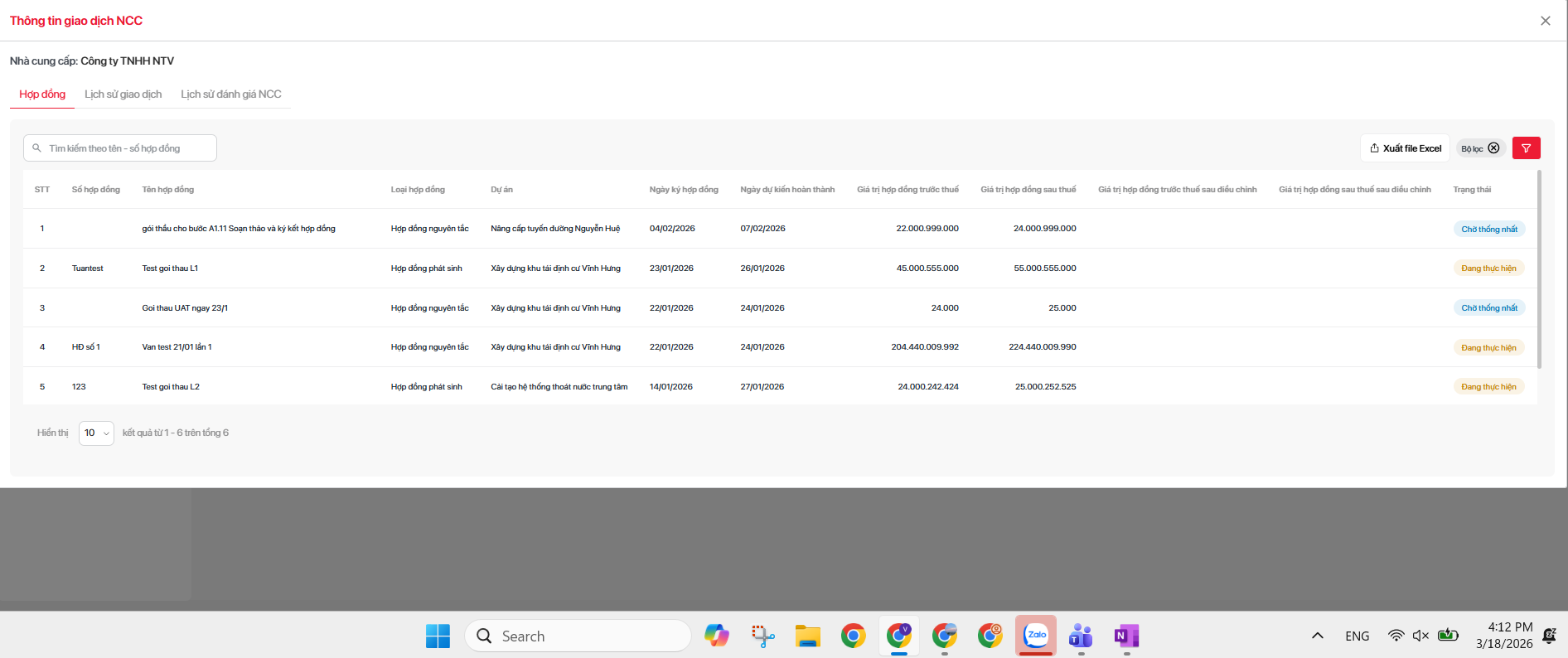Screen dimensions: 1568x658
Task: Launch OneNote from the taskbar
Action: tap(1126, 636)
